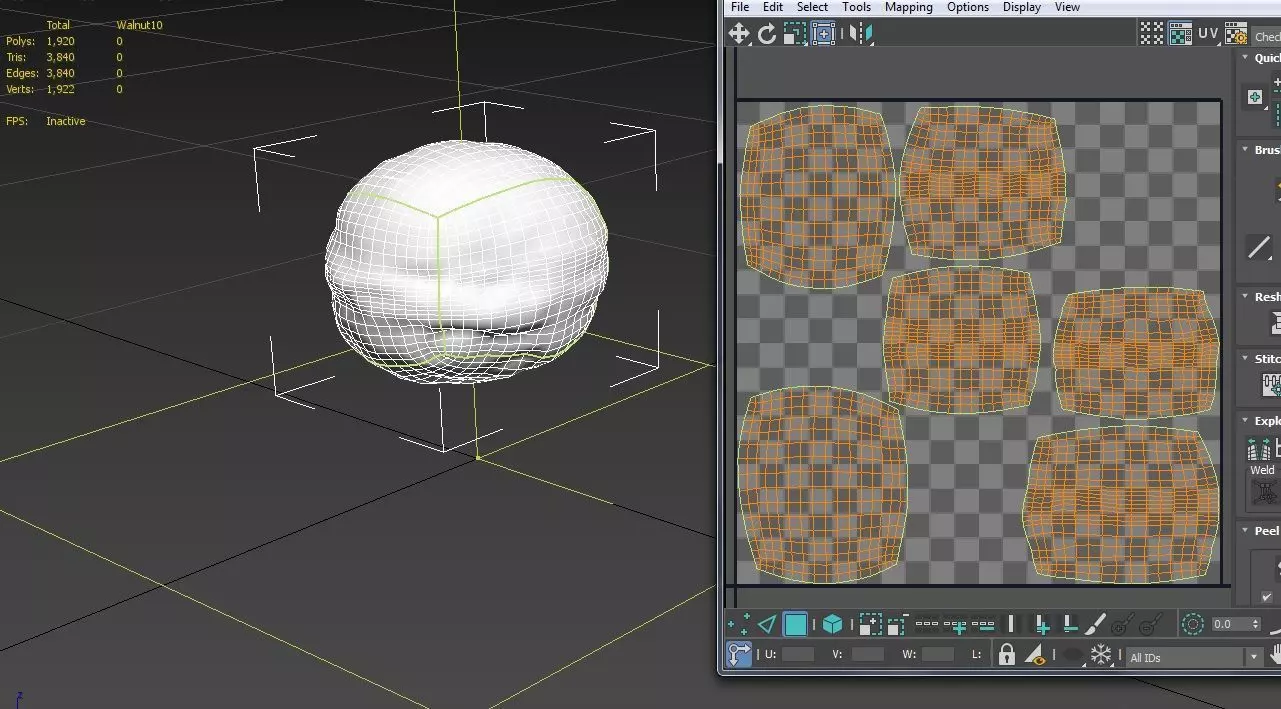Activate the Freeform mode tool

point(823,34)
